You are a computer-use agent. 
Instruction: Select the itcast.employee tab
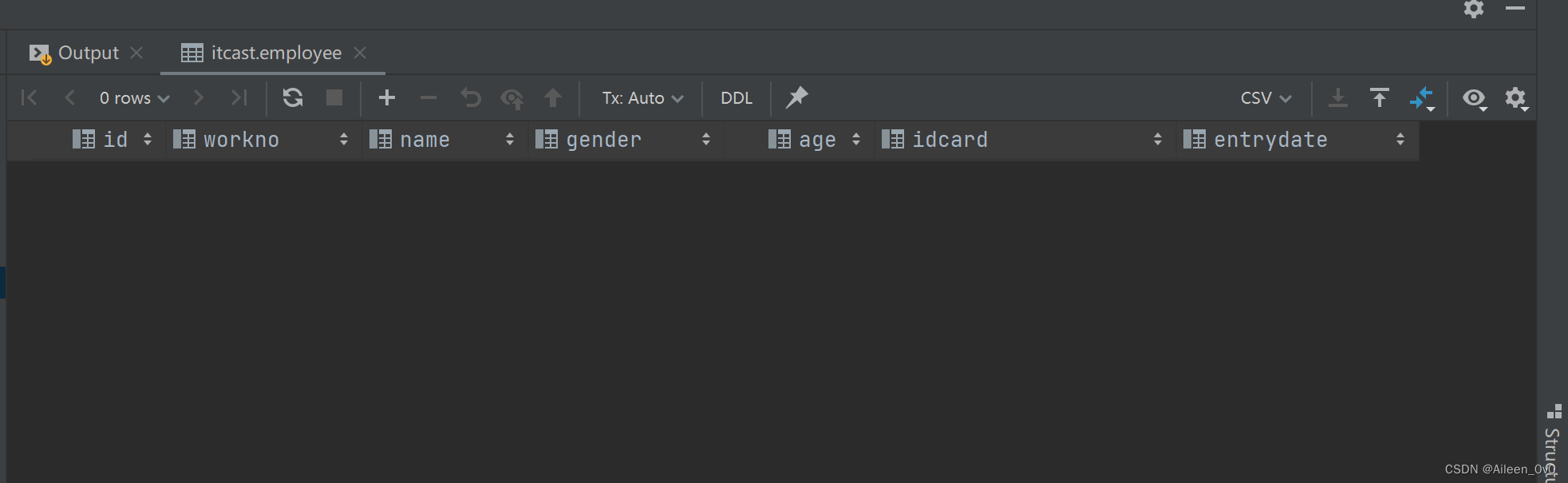(x=275, y=53)
